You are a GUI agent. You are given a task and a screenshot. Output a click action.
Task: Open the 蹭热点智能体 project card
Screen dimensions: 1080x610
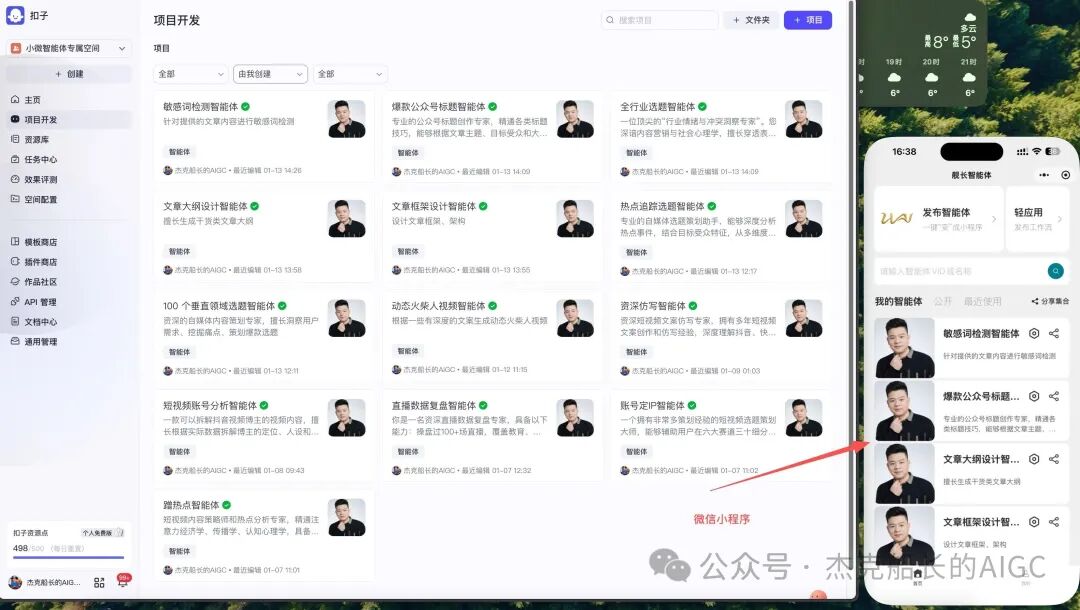[264, 536]
